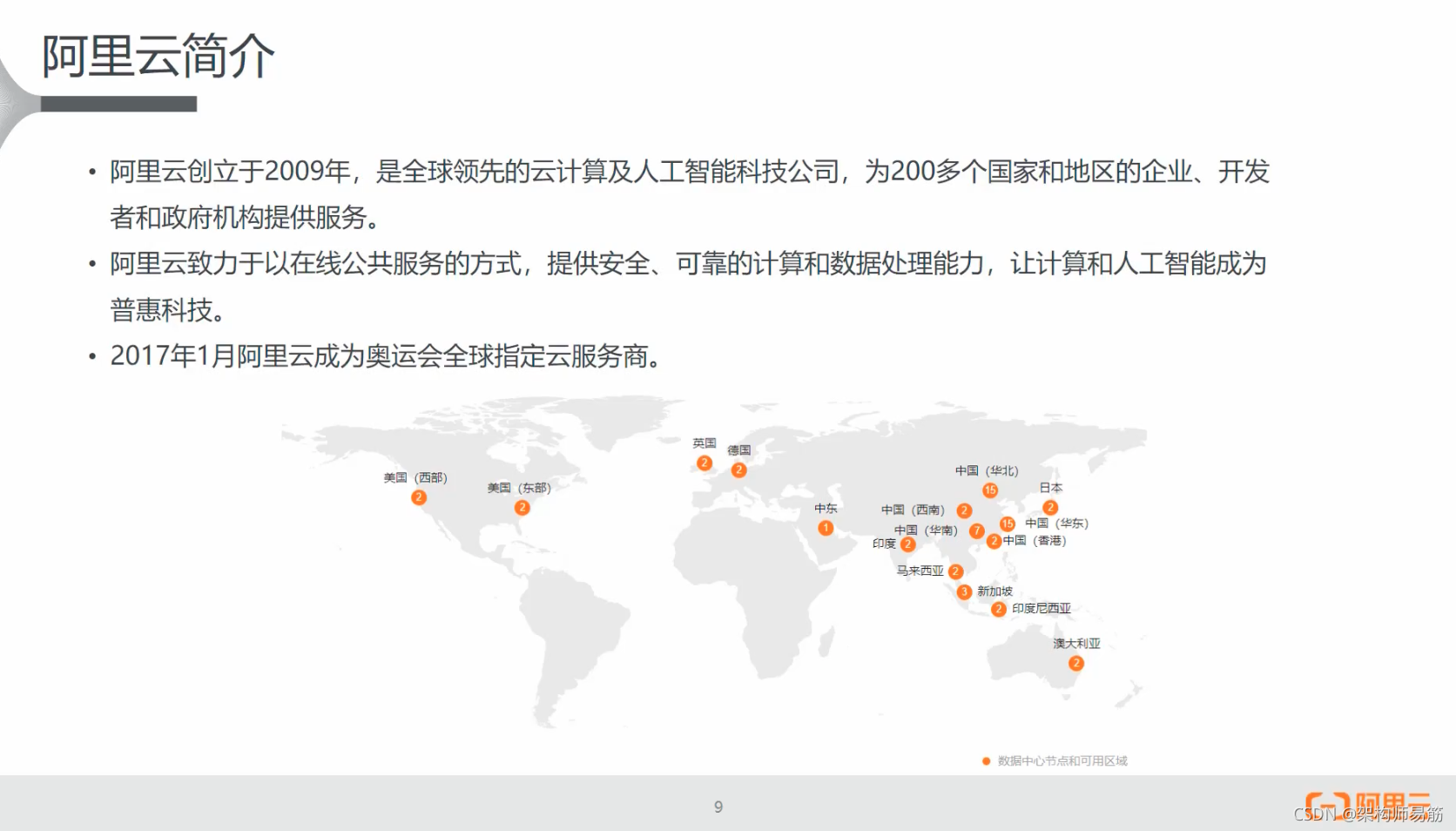Click the orange marker under 美国 (西部)

click(419, 497)
